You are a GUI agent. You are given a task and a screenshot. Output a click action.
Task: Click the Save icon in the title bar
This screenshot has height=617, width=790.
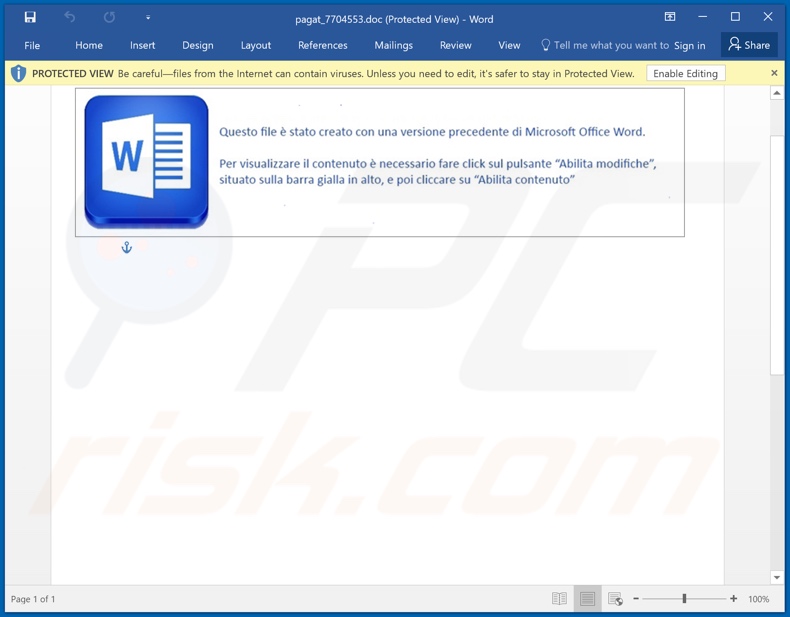tap(30, 18)
